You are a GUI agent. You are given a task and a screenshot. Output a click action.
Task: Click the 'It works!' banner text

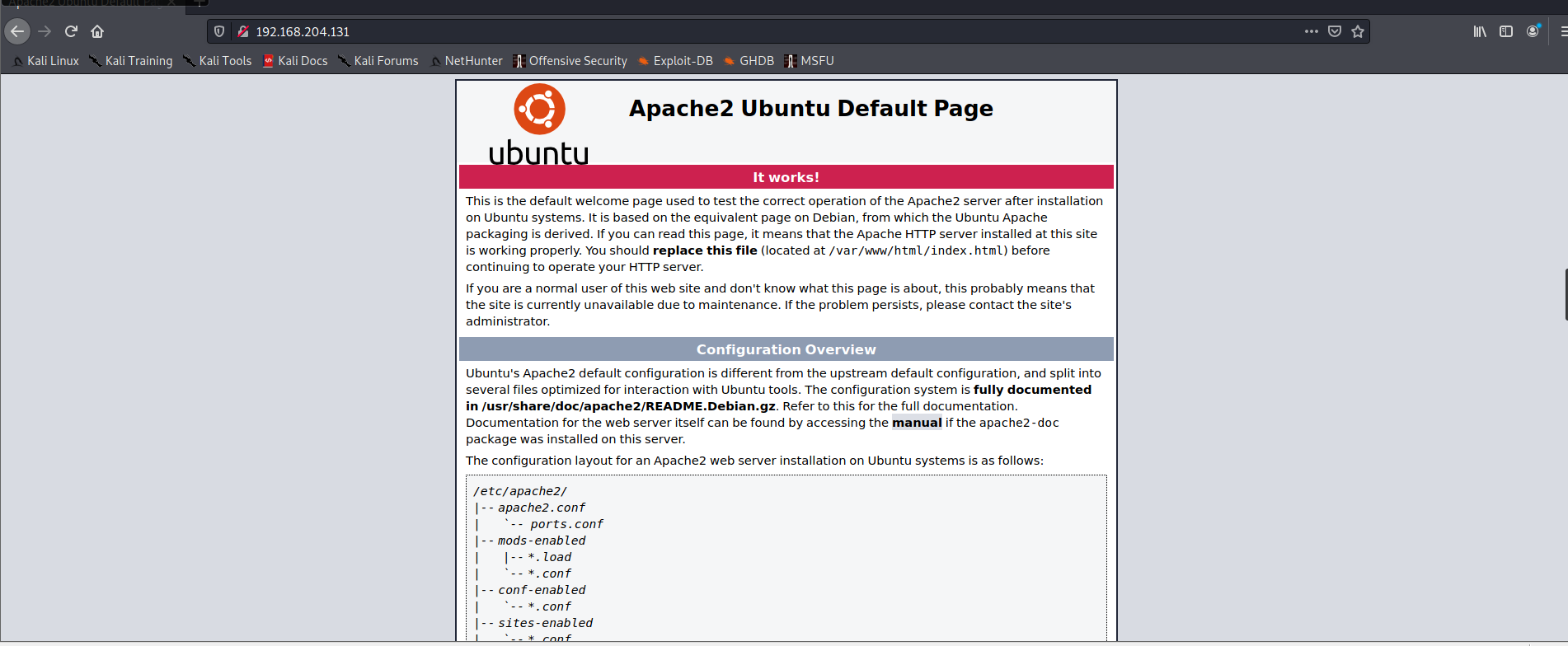(786, 177)
